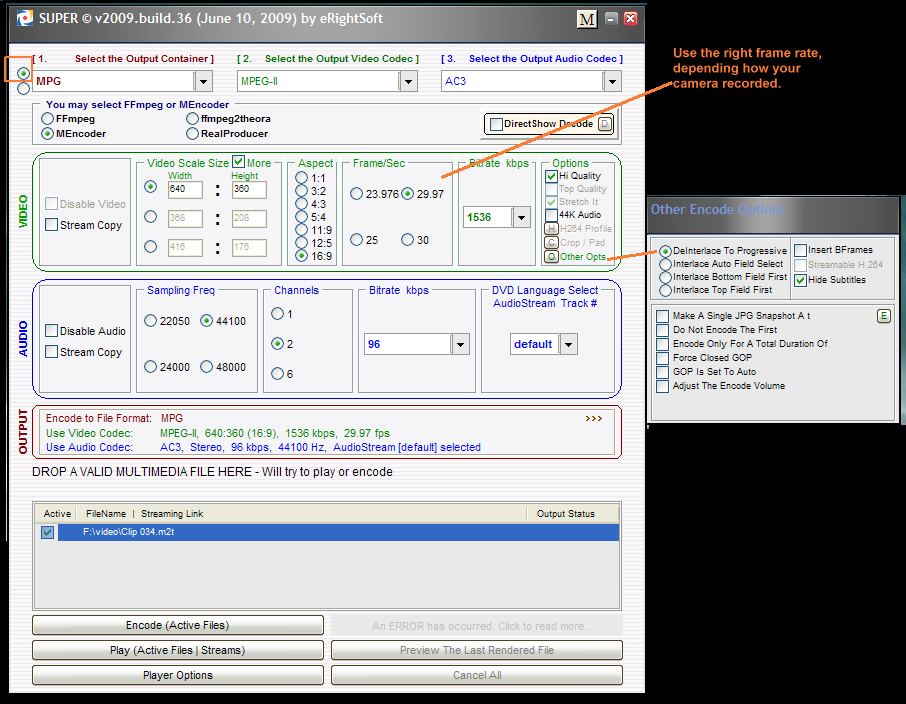Enable Stream Copy in the Audio section
906x704 pixels.
coord(51,351)
